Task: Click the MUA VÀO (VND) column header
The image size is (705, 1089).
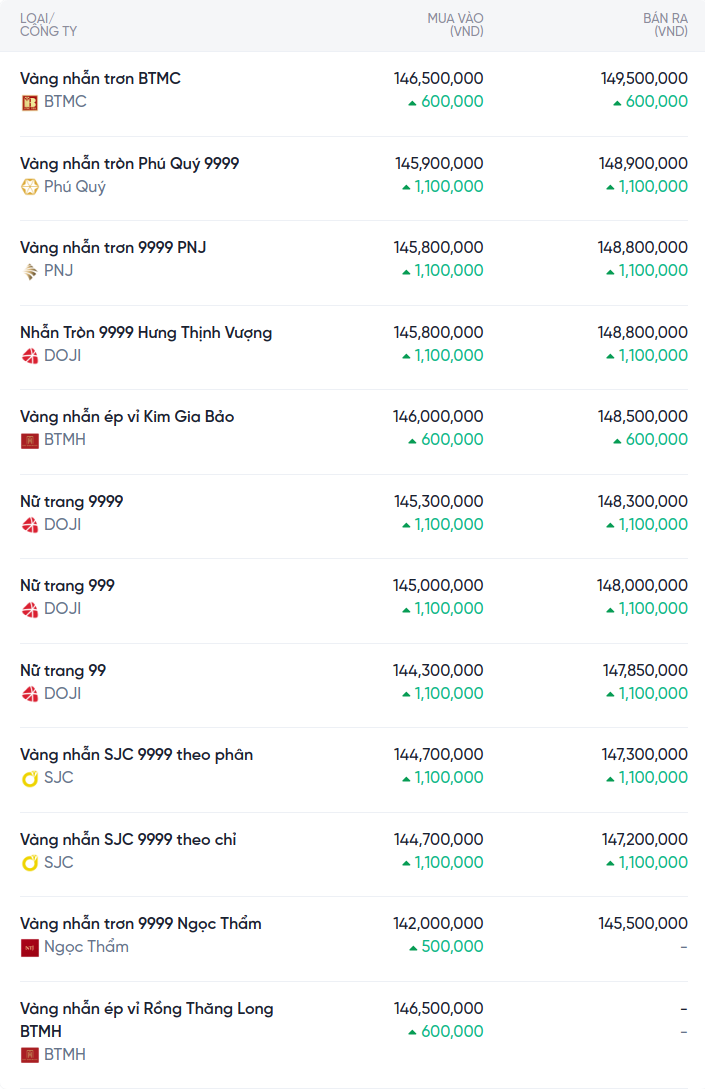Action: [455, 25]
